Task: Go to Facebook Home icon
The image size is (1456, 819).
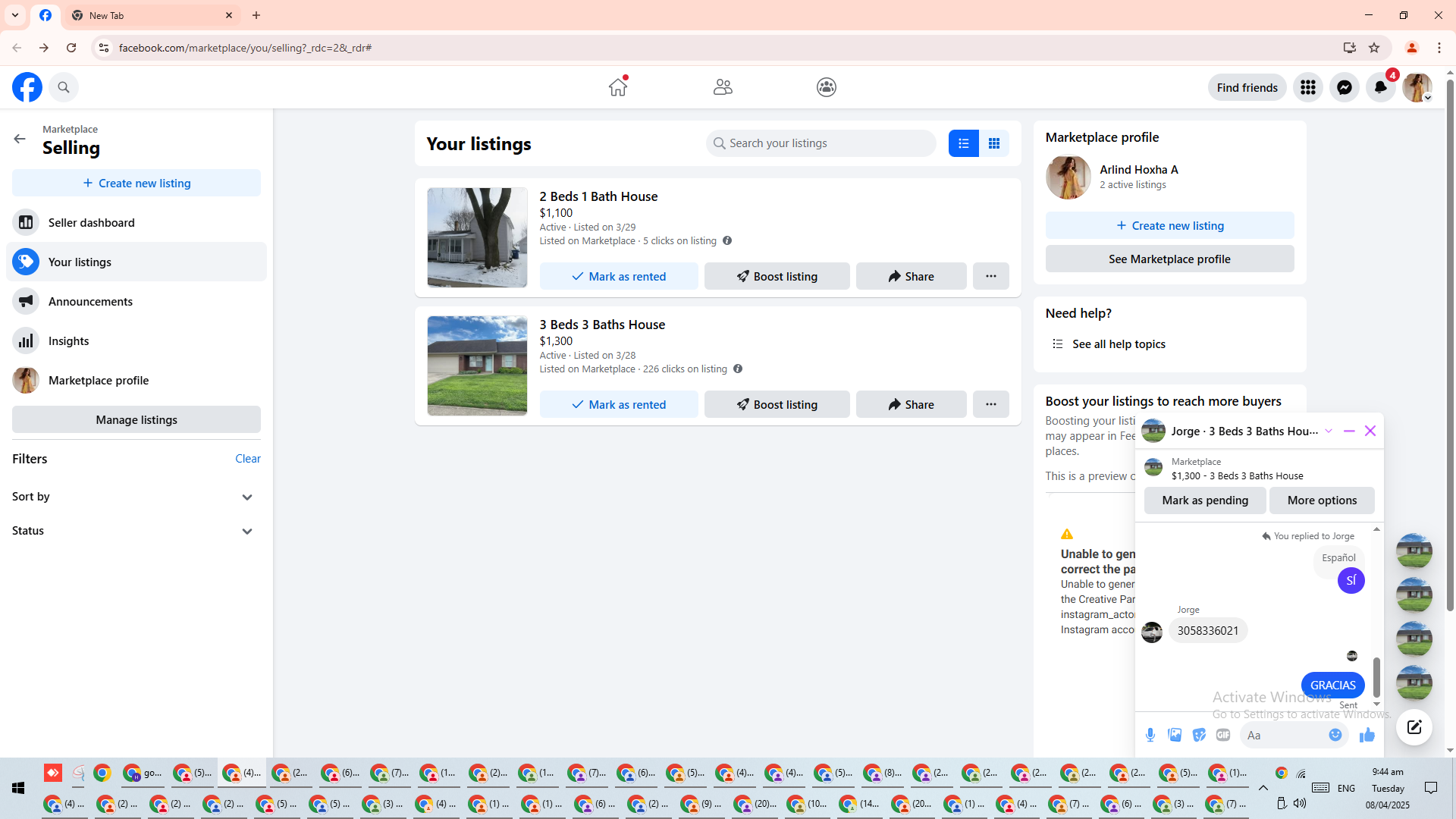Action: click(618, 87)
